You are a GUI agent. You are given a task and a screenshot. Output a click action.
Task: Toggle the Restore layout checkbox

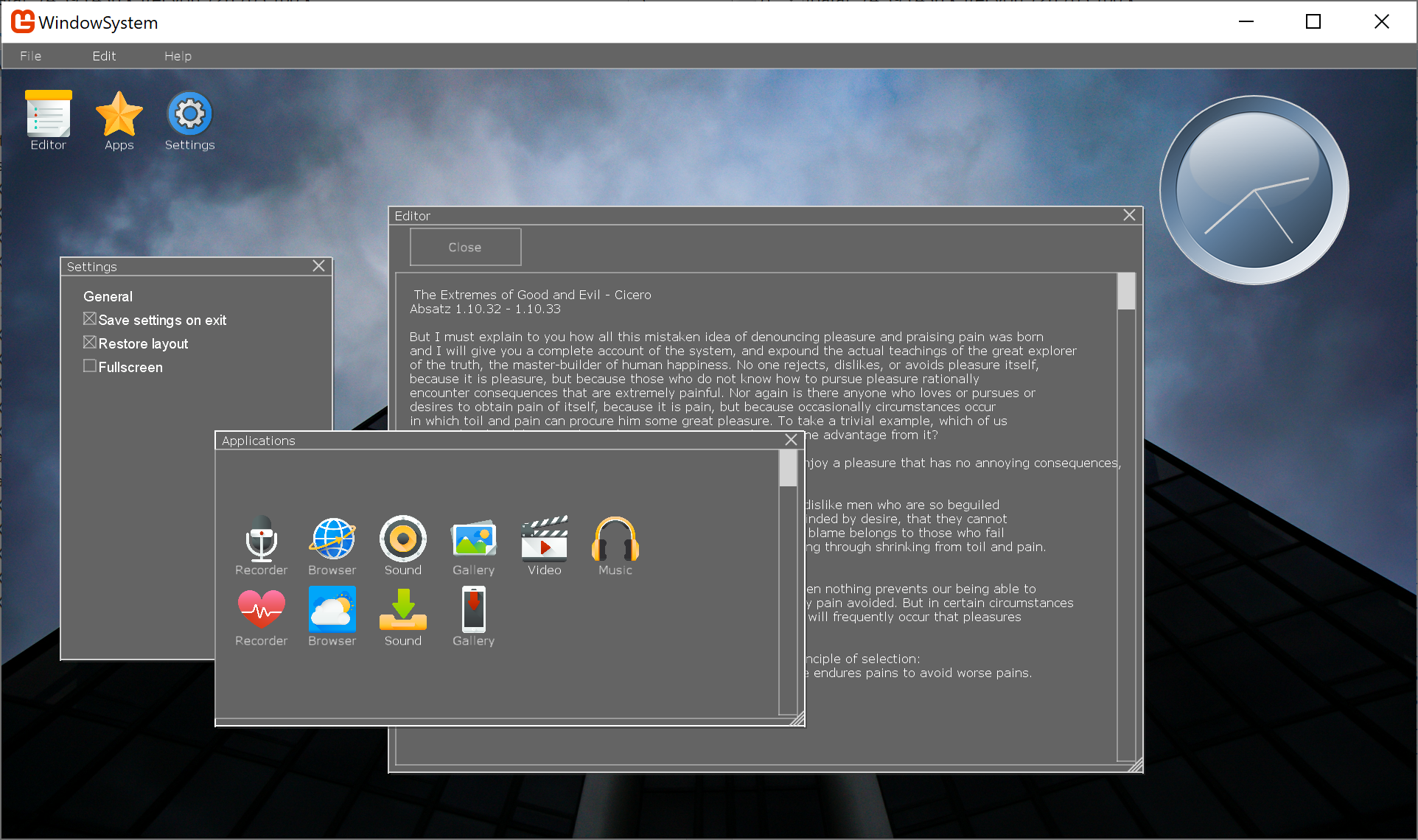tap(90, 343)
